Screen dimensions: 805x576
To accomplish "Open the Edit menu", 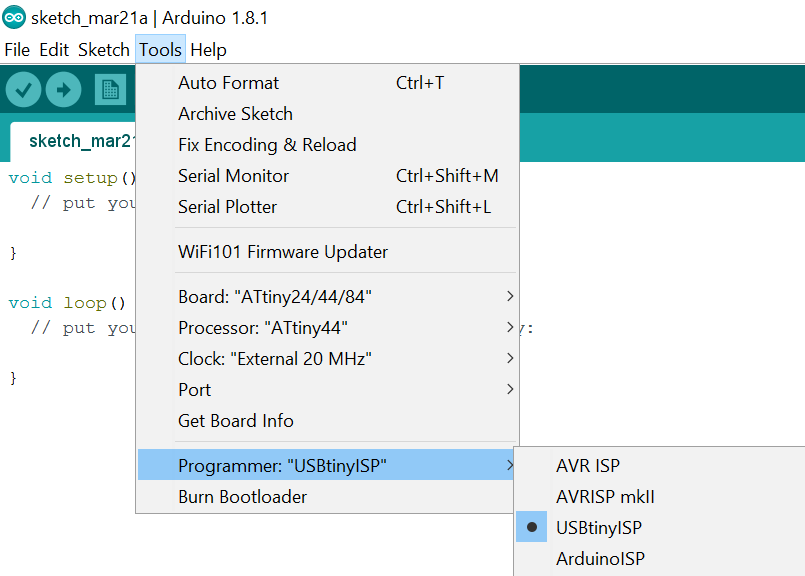I will click(54, 50).
